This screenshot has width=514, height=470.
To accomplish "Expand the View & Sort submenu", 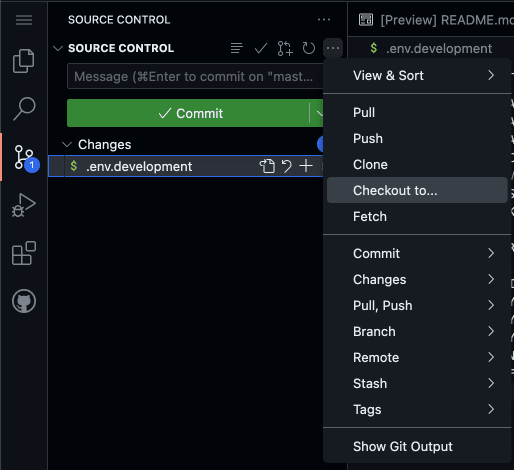I will click(x=417, y=75).
